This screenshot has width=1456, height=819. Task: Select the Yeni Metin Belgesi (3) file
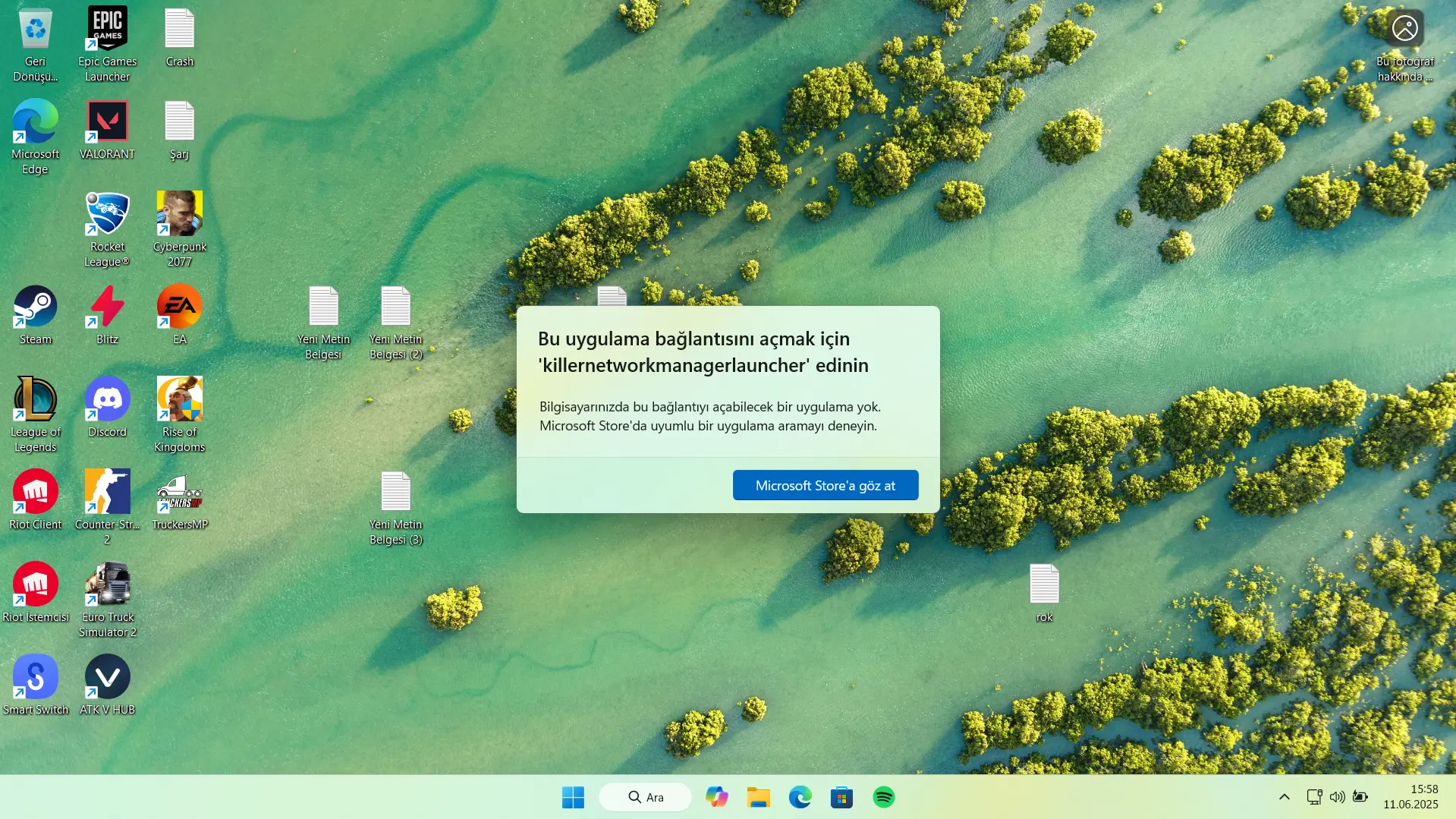pyautogui.click(x=395, y=508)
